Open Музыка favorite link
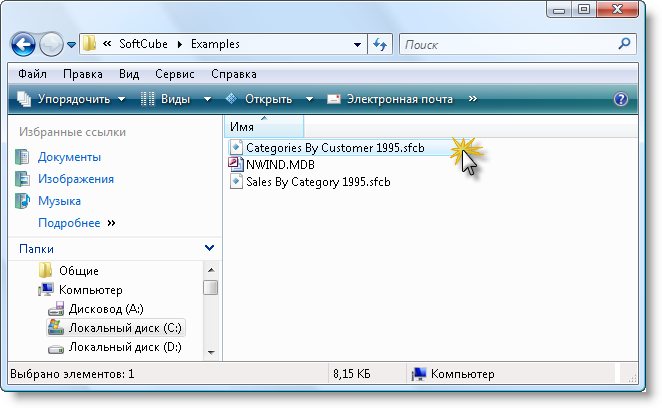The image size is (662, 408). pos(59,201)
